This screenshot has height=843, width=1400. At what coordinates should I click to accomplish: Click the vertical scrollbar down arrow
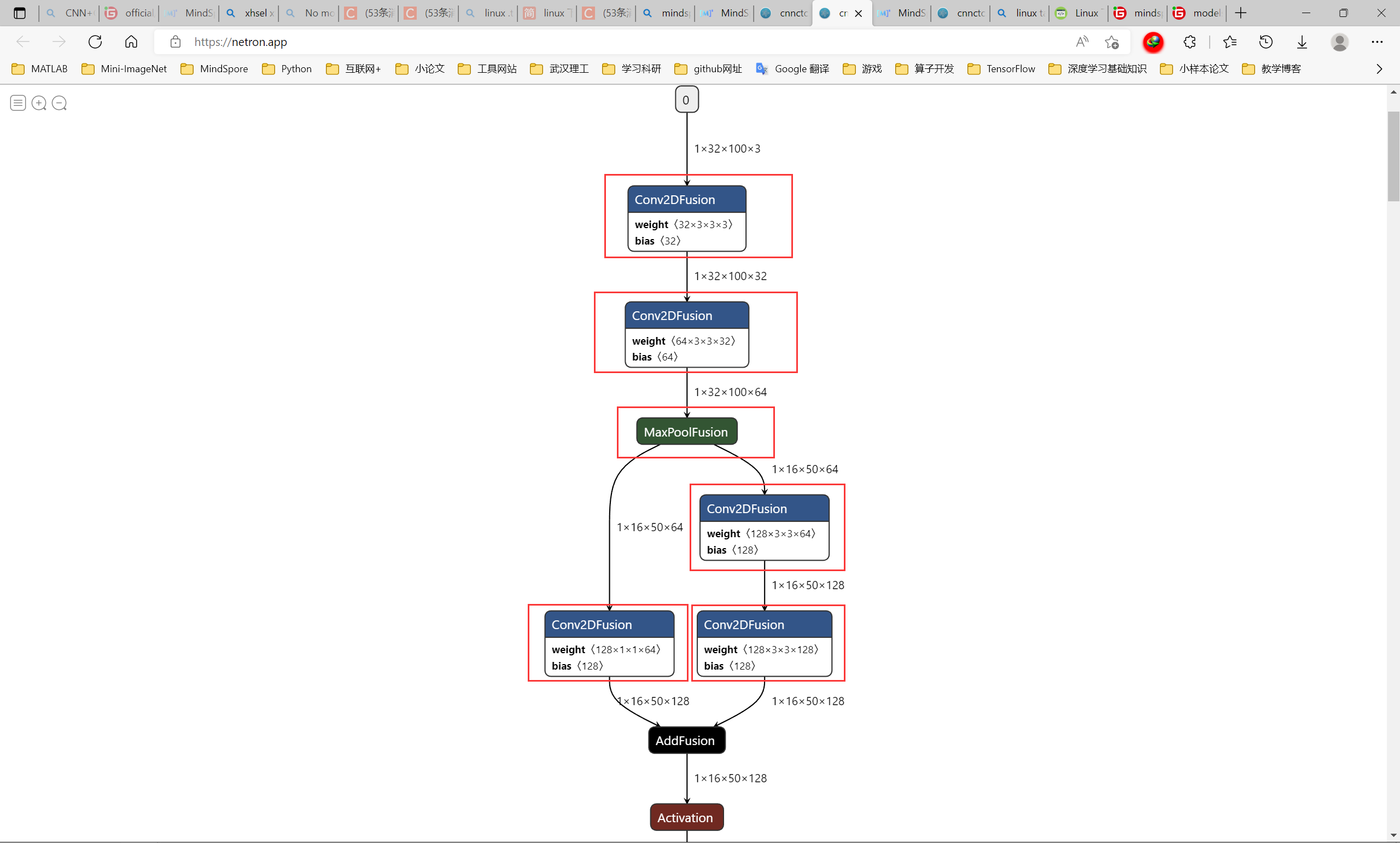pos(1393,835)
